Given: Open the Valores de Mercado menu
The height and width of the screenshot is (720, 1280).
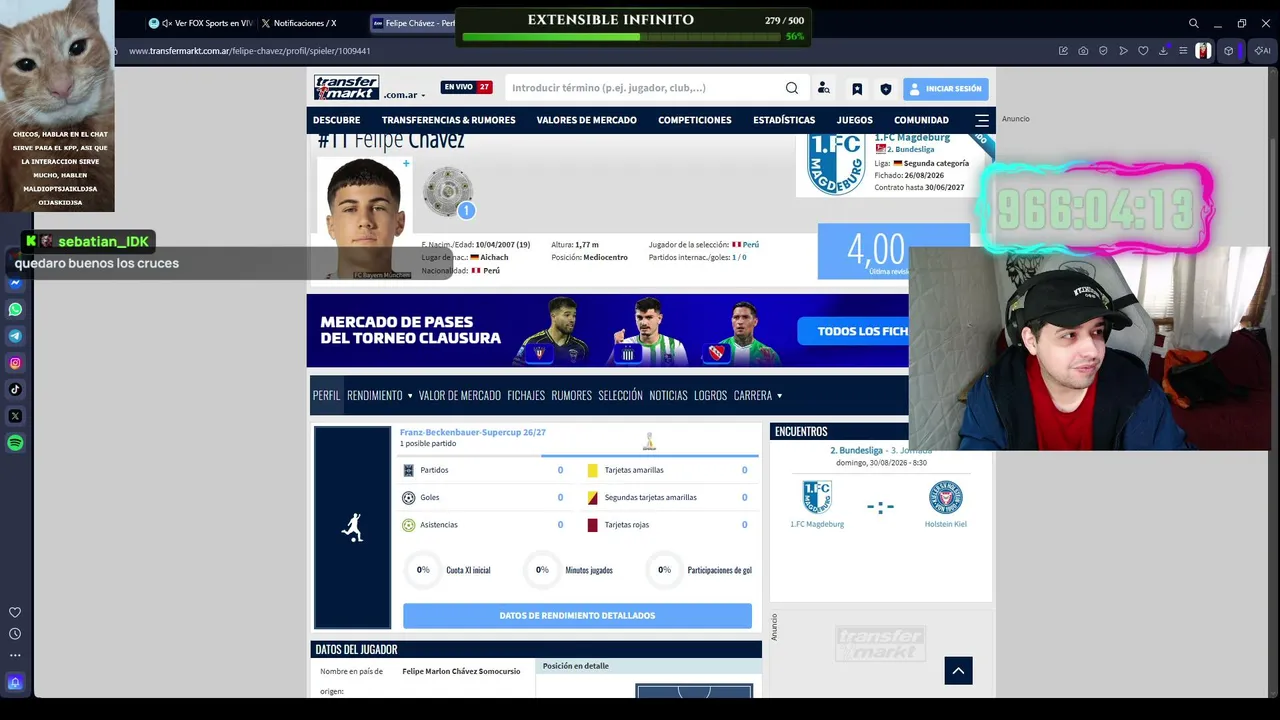Looking at the screenshot, I should [586, 120].
